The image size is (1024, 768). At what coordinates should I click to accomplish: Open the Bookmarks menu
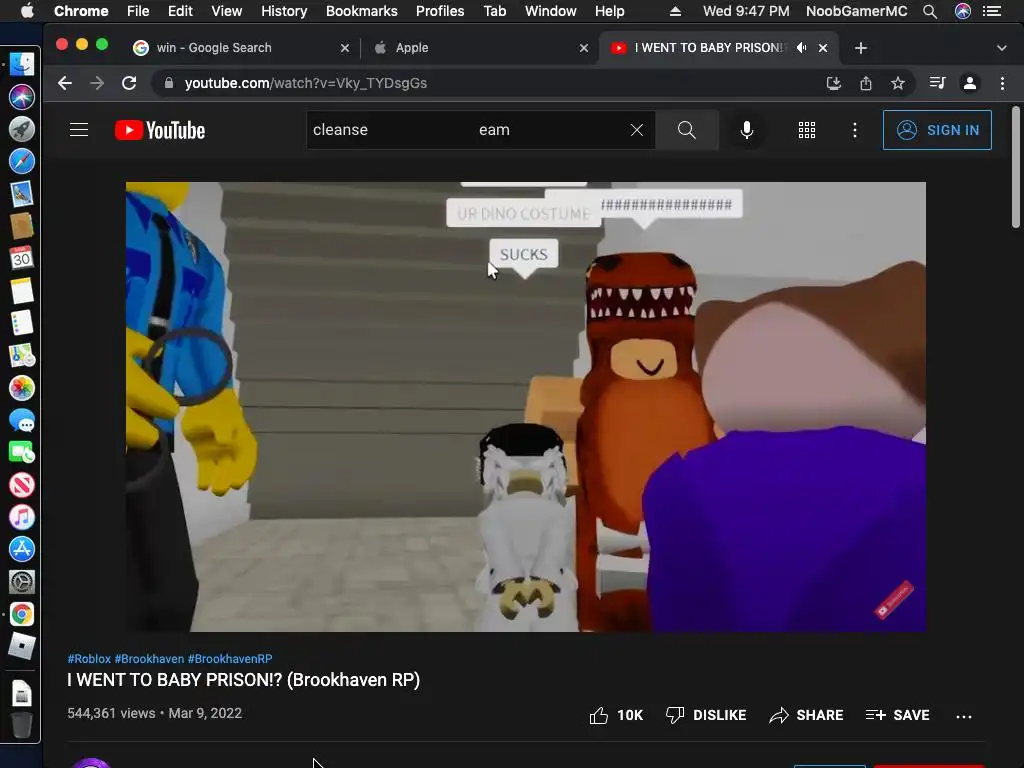[362, 11]
